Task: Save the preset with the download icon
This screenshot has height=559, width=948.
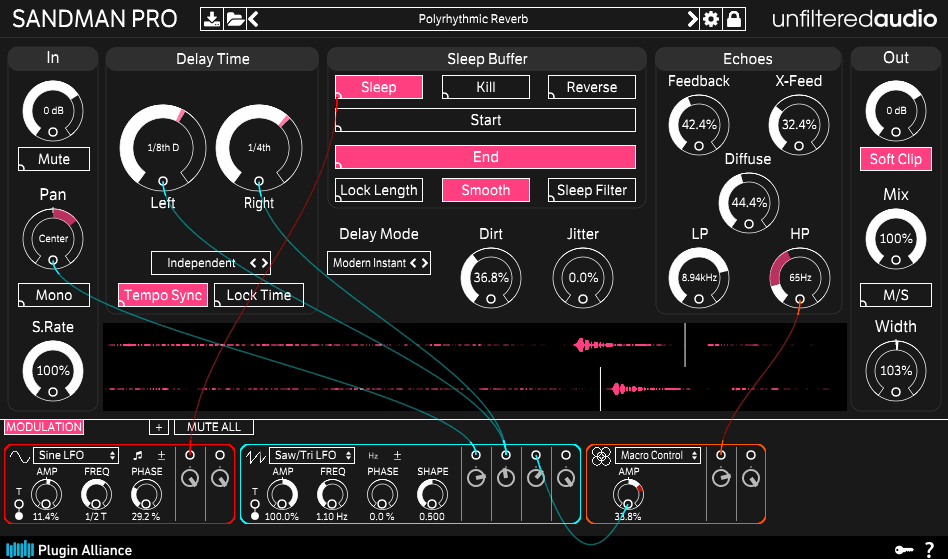Action: (212, 19)
